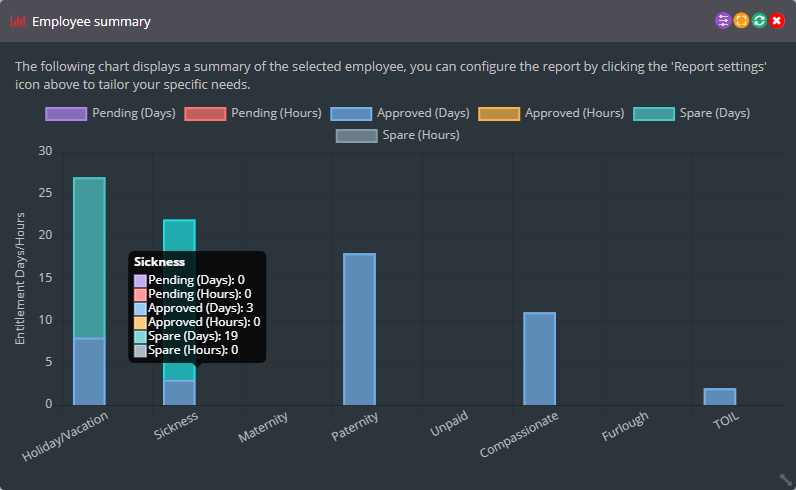Viewport: 796px width, 490px height.
Task: Grab the resize handle at the panel corner
Action: [x=785, y=479]
